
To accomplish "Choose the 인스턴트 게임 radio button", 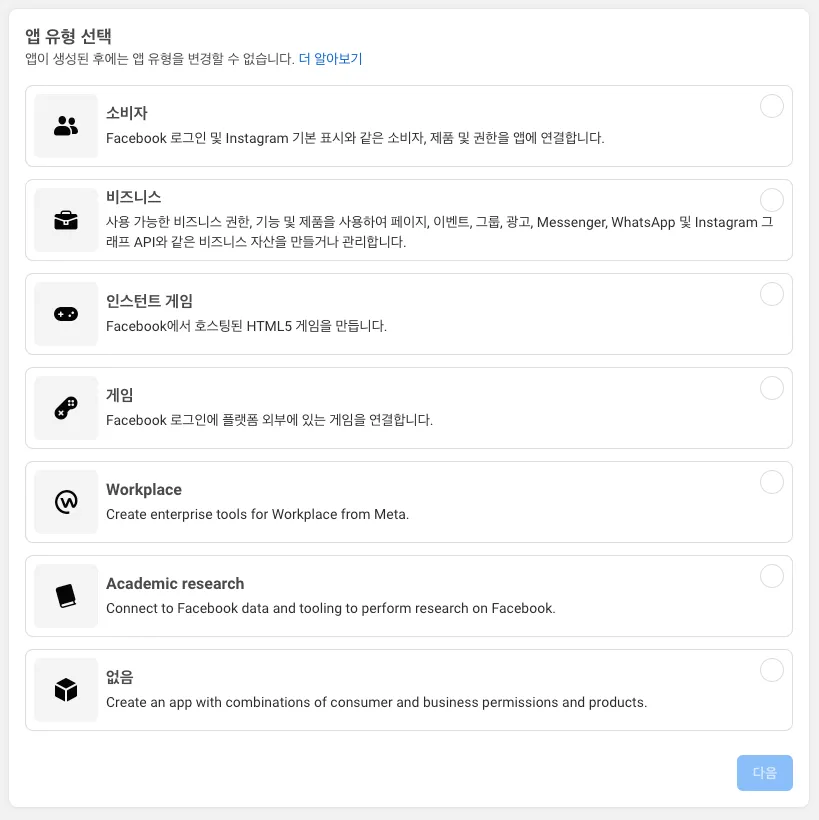I will 772,294.
